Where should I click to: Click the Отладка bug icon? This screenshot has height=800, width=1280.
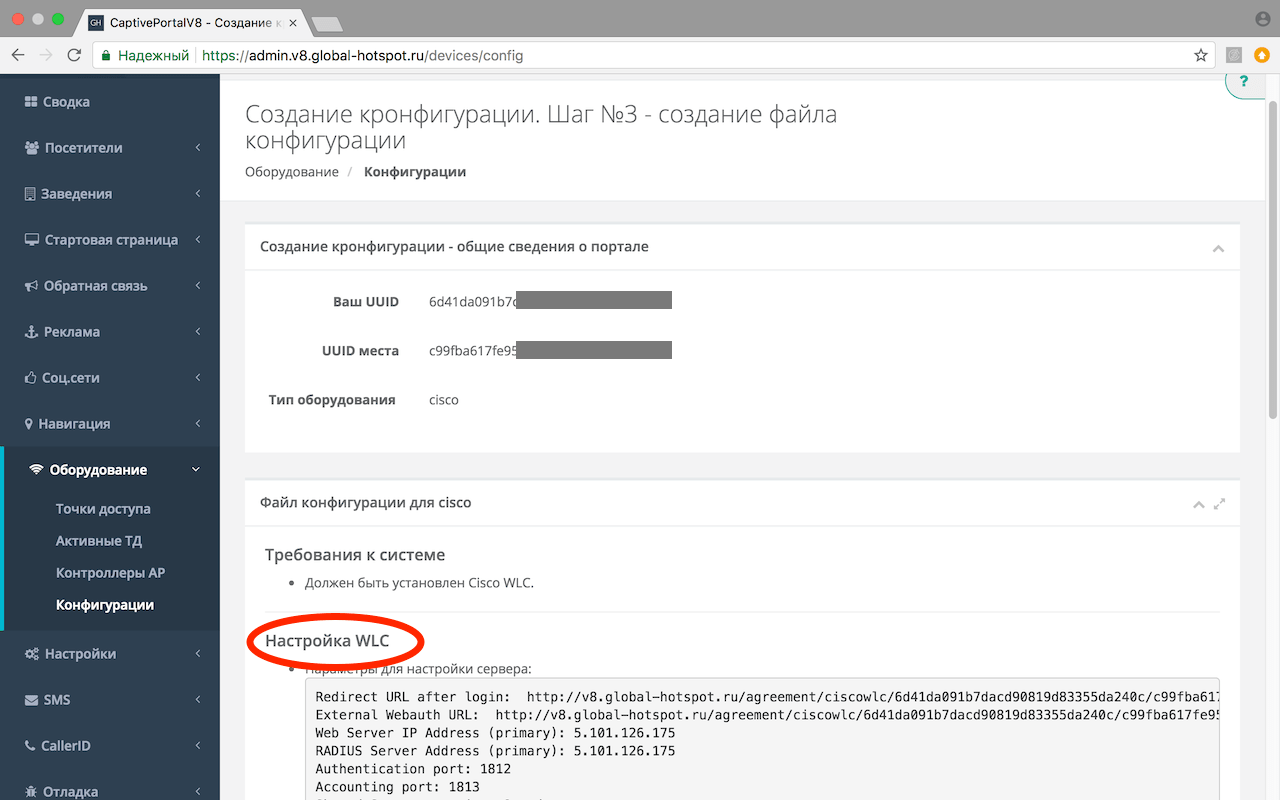click(31, 792)
